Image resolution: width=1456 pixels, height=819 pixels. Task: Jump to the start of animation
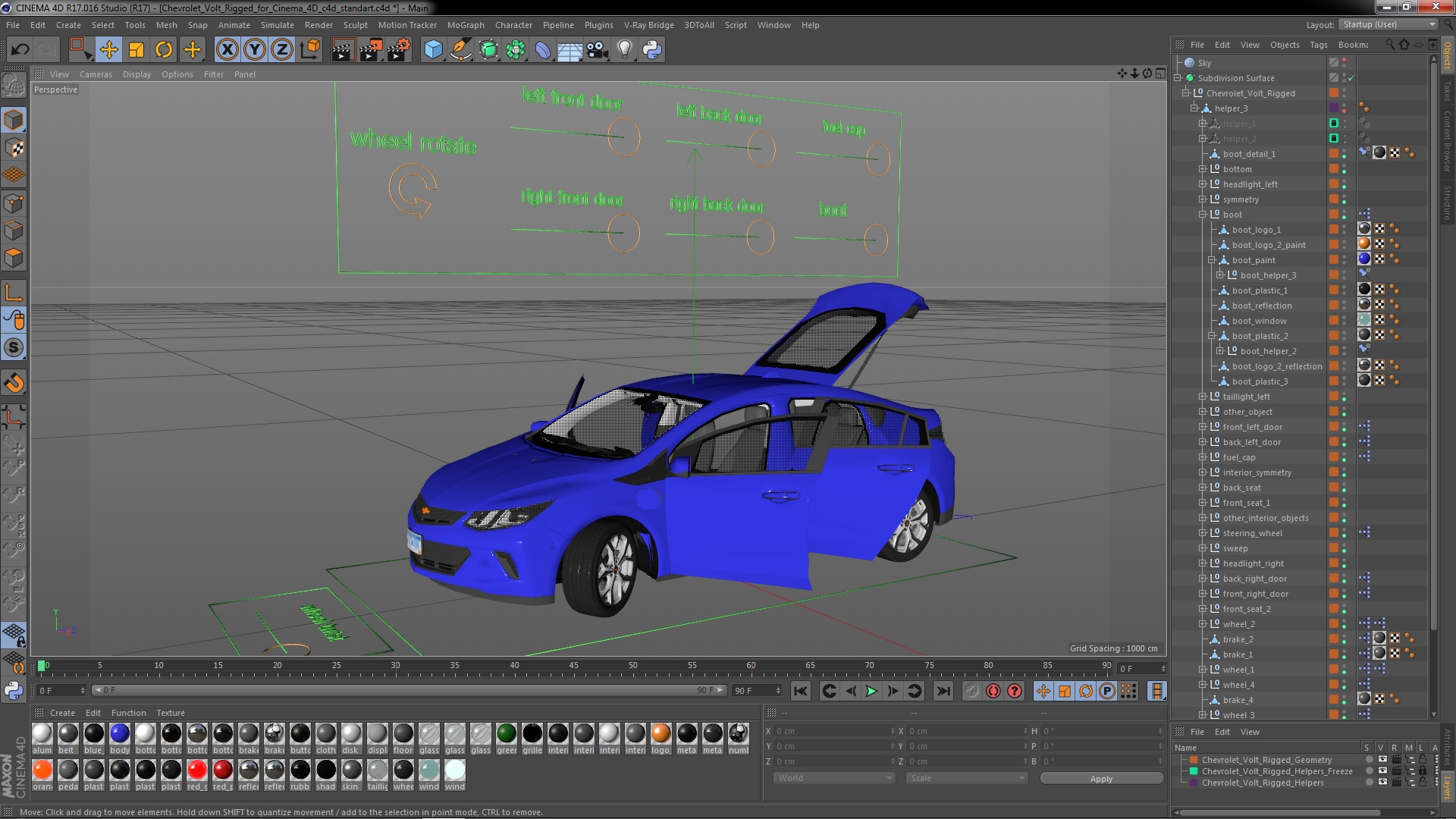coord(800,691)
